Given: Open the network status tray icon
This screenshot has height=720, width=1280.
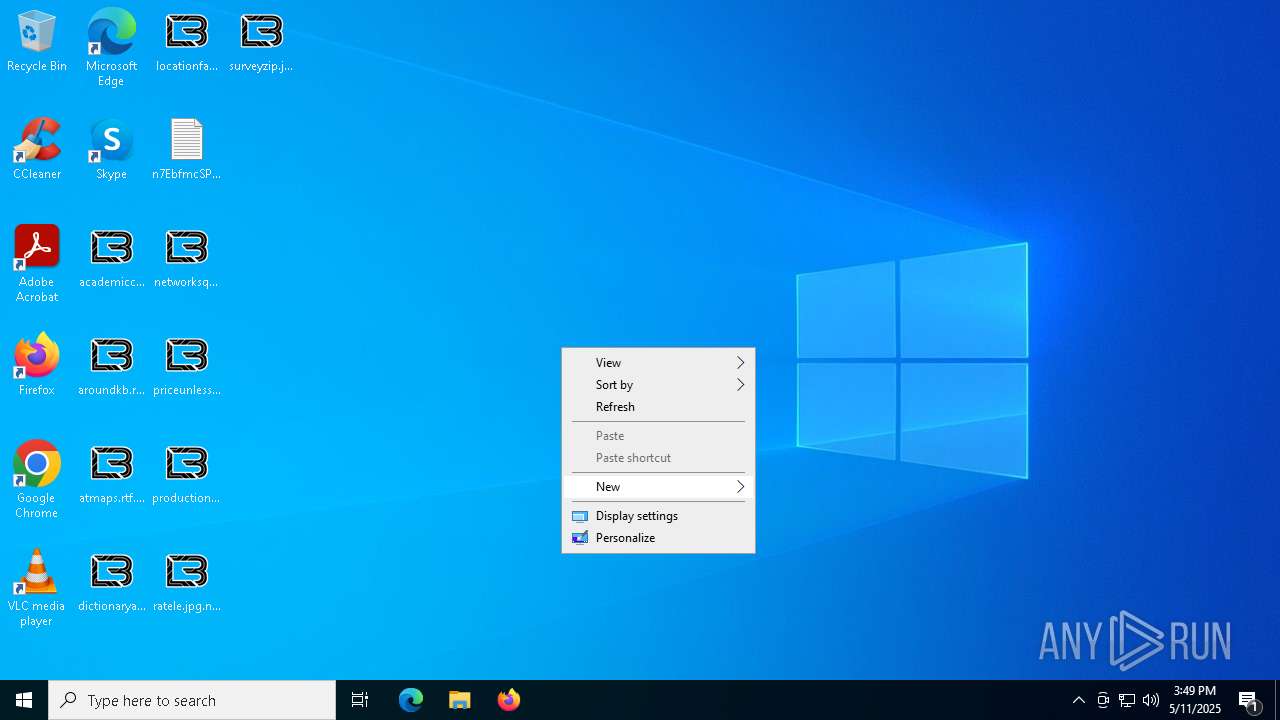Looking at the screenshot, I should [x=1127, y=700].
